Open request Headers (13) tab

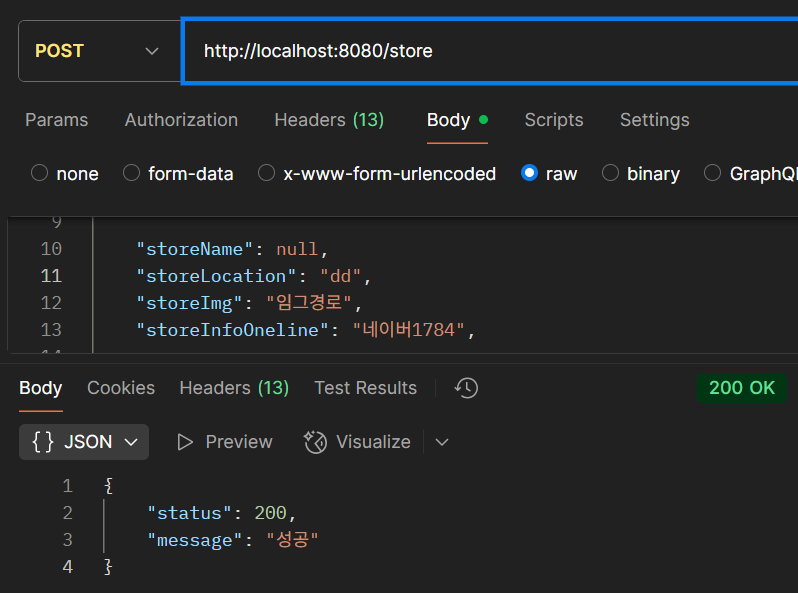pos(329,120)
